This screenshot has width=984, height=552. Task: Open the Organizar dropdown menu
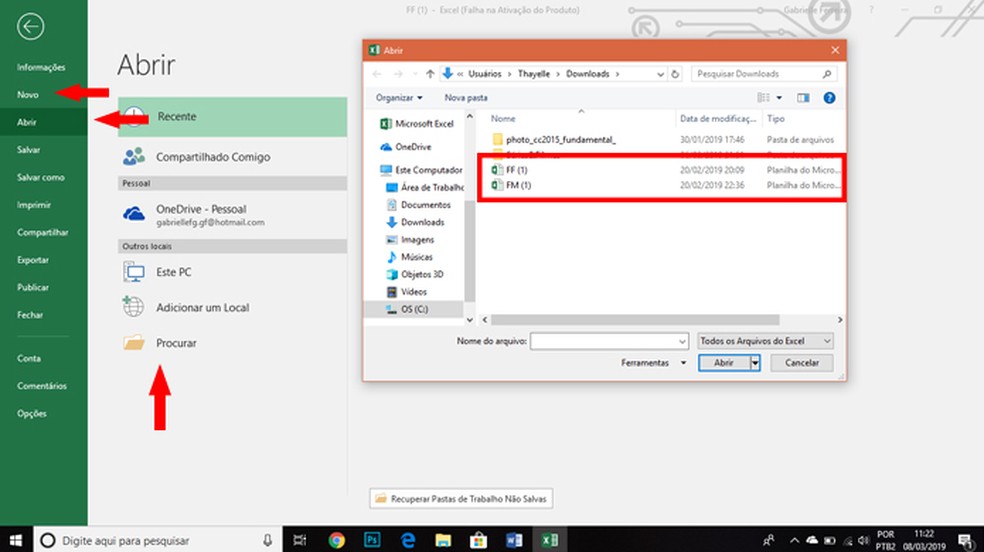coord(399,98)
